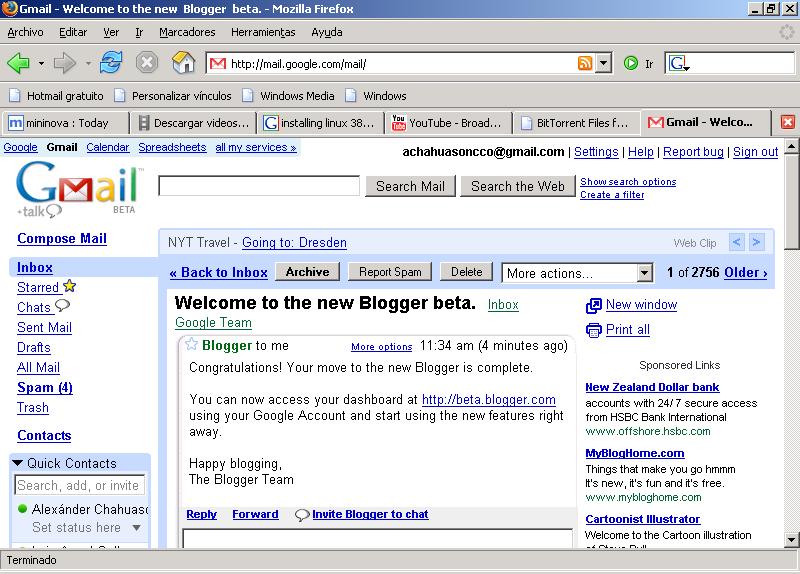Forward this message
800x574 pixels.
click(x=255, y=514)
